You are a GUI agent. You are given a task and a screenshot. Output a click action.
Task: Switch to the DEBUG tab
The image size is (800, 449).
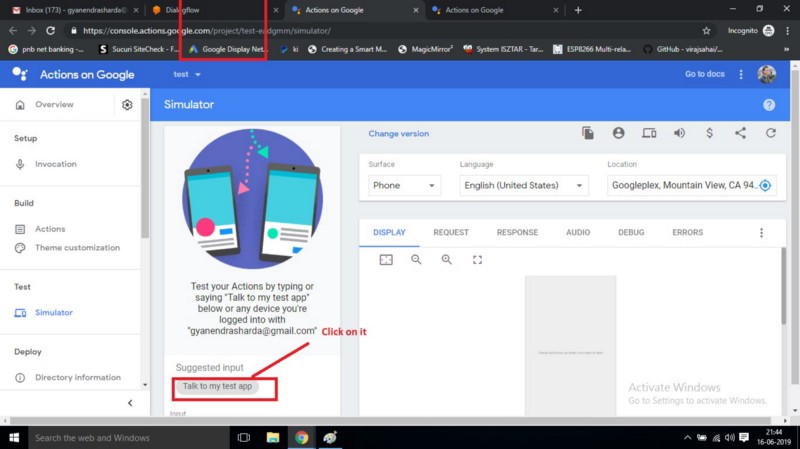click(631, 233)
